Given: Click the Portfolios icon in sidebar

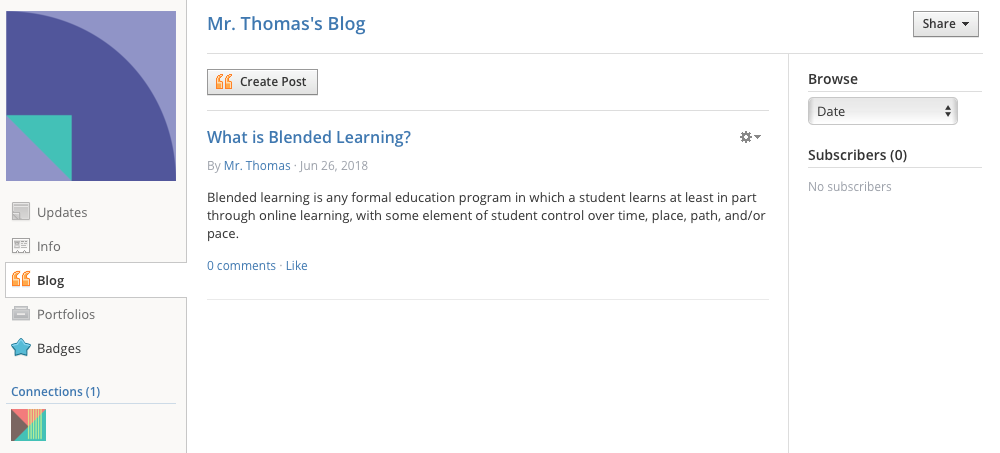Looking at the screenshot, I should [x=21, y=314].
